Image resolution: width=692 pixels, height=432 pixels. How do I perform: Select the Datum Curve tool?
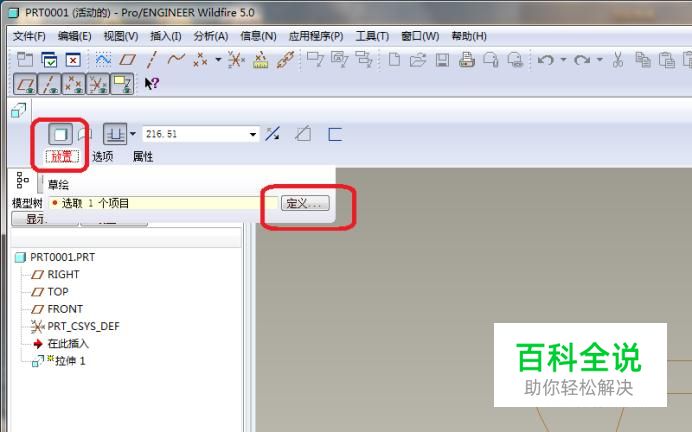(x=176, y=59)
